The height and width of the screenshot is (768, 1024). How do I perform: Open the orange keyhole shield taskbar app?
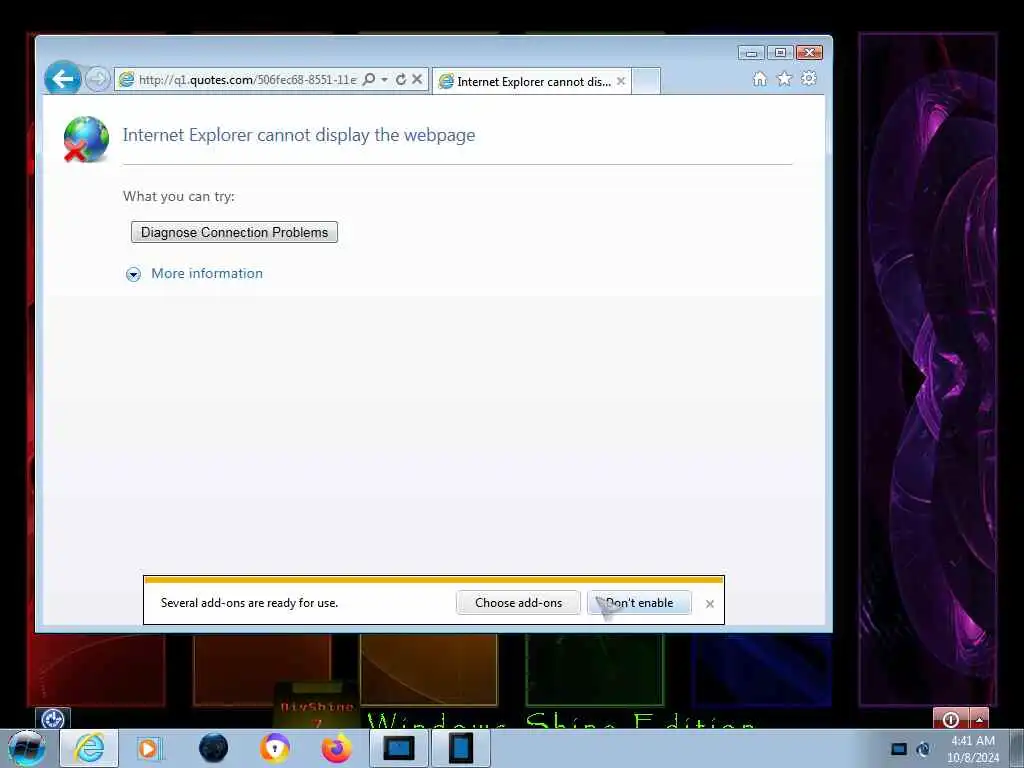275,748
